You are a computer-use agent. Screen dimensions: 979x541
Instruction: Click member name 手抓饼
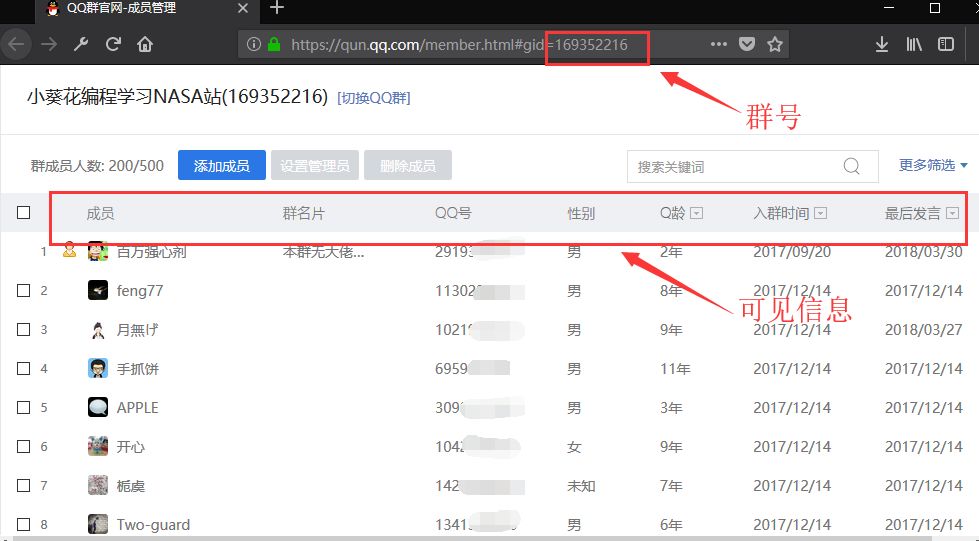tap(138, 369)
